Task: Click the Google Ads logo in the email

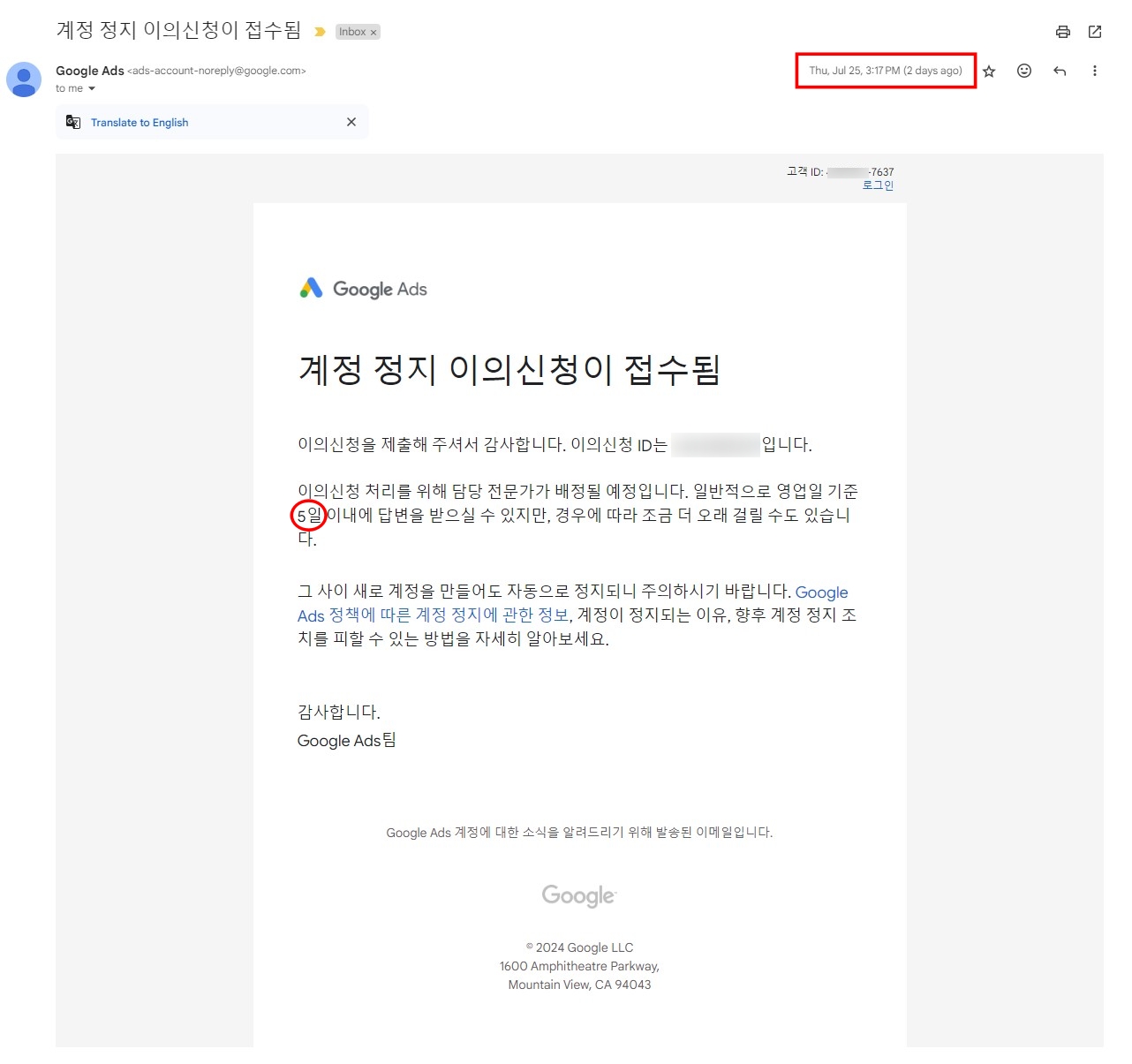Action: 363,289
